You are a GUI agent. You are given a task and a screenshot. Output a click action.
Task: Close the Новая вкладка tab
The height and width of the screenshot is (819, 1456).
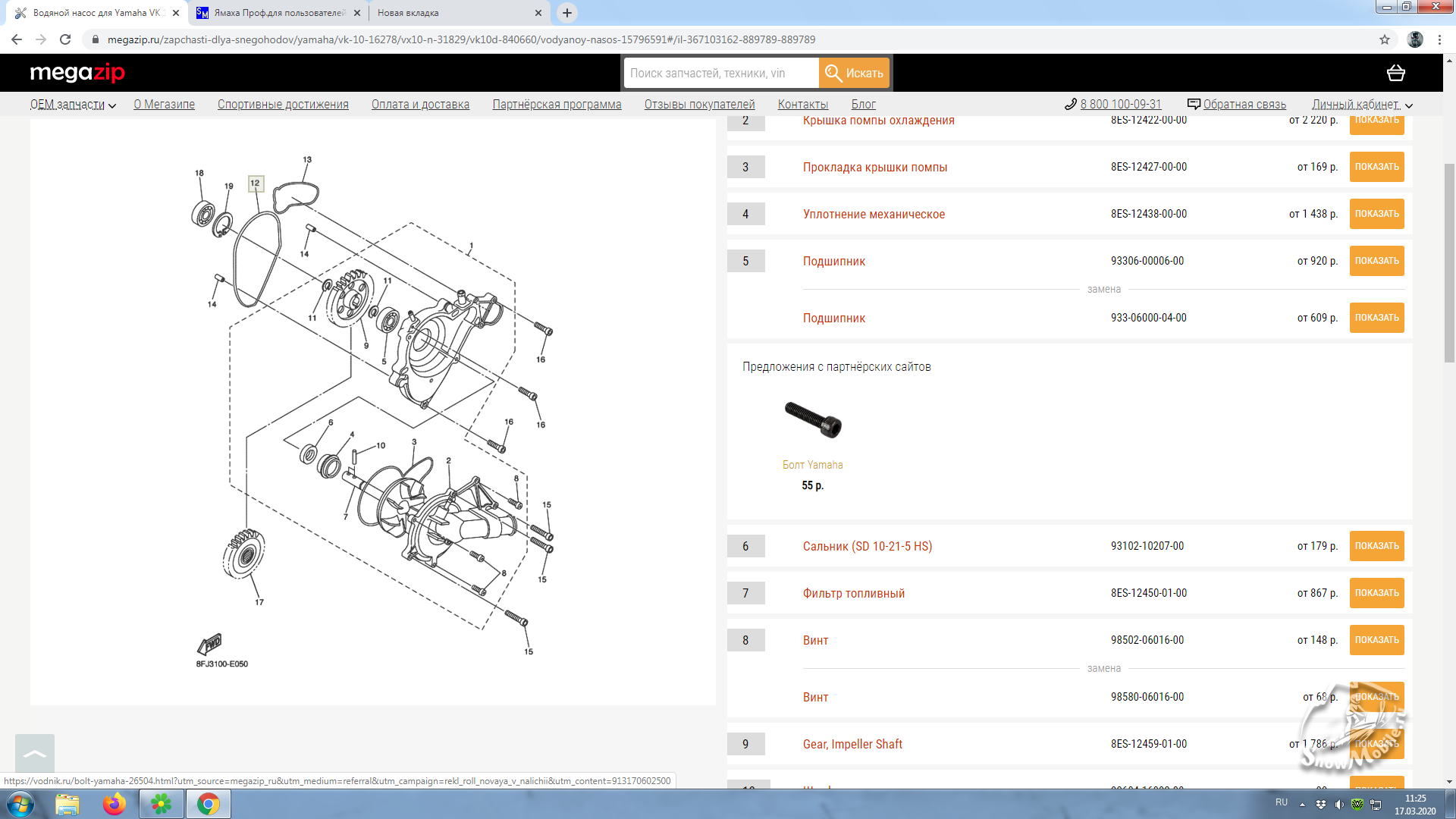(x=538, y=13)
